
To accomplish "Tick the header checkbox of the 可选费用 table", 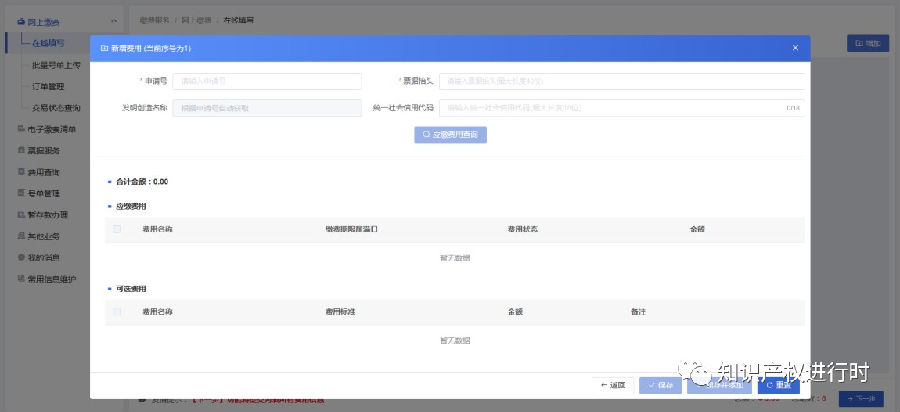I will point(117,312).
